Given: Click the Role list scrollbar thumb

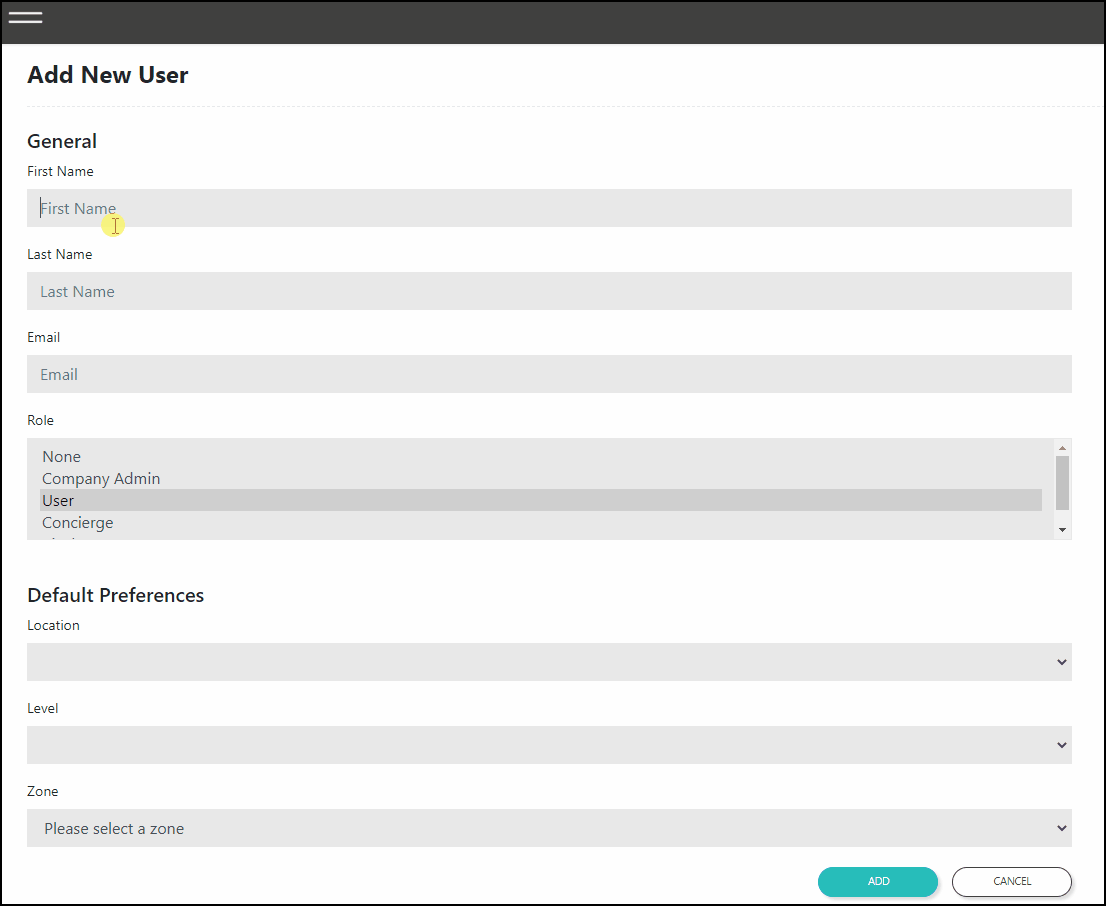Looking at the screenshot, I should (x=1062, y=483).
